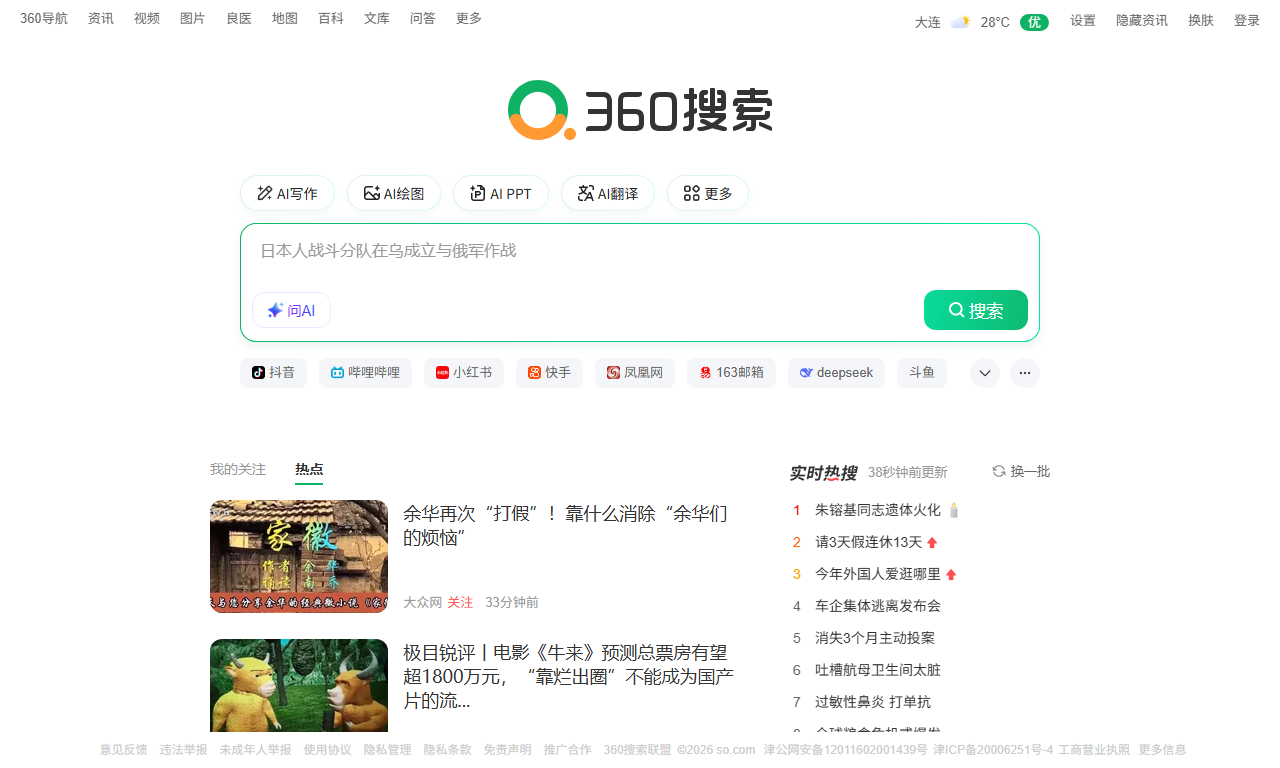Open hot search 朱镕基同志遗体火化
Viewport: 1280px width, 768px height.
[878, 510]
